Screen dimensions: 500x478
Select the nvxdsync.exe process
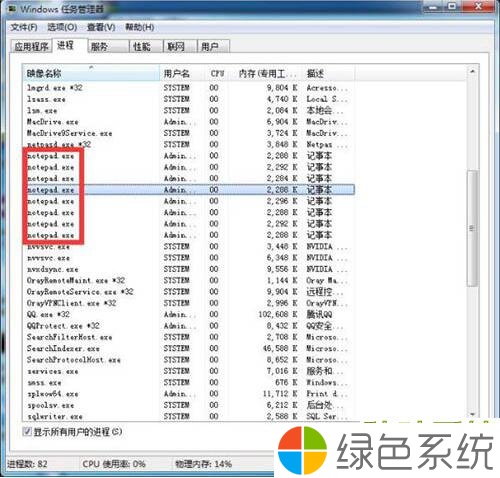click(x=188, y=269)
